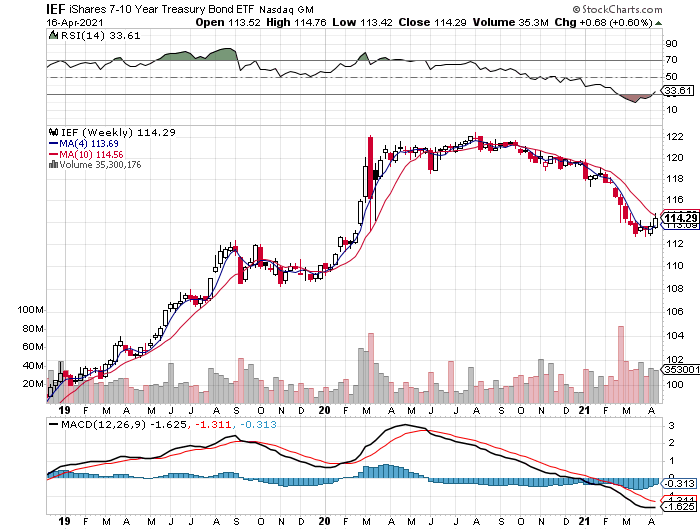Click the RSI(14) 33.61 legend label
Viewport: 700px width, 530px height.
[100, 36]
